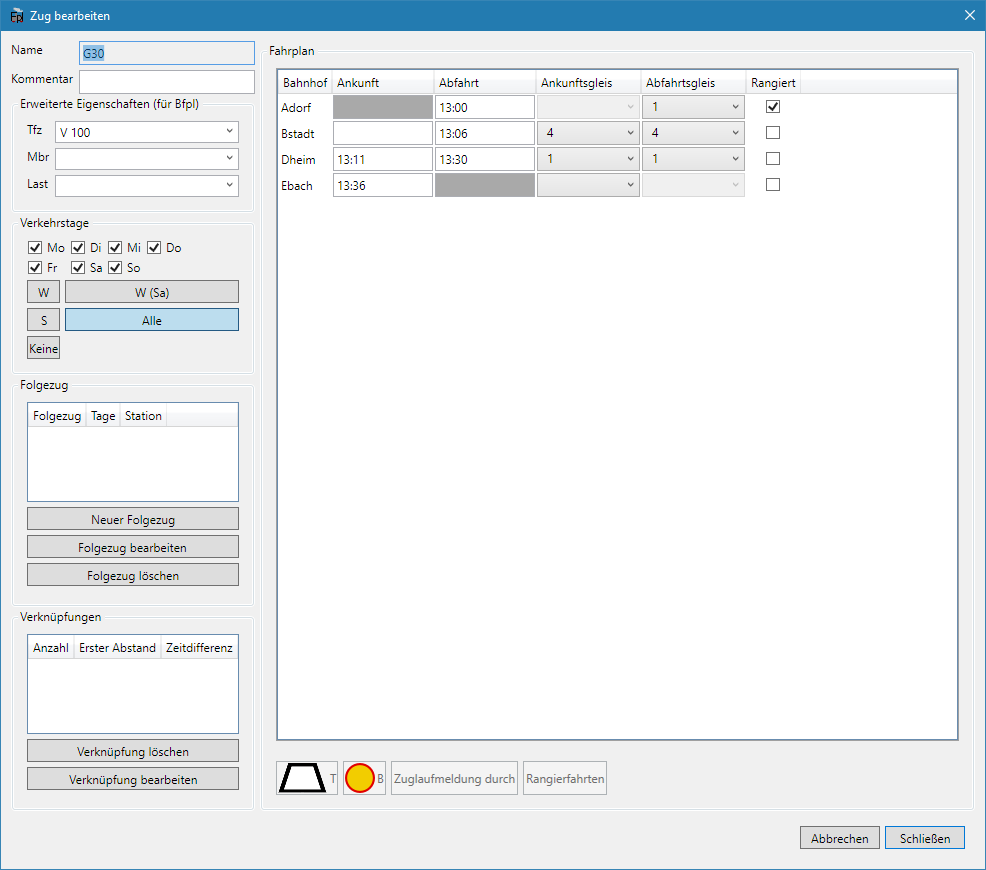Click the Verknüpfung löschen button
Image resolution: width=986 pixels, height=870 pixels.
tap(133, 751)
